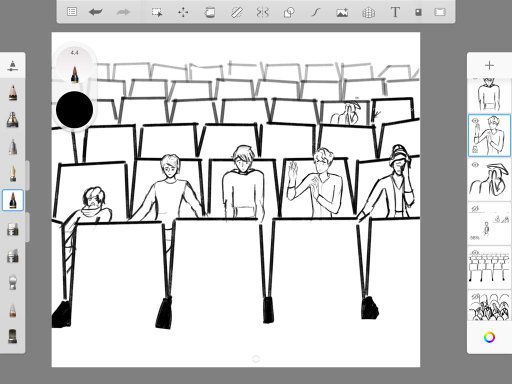Viewport: 512px width, 384px height.
Task: Open the Ruler guides tool
Action: click(236, 13)
